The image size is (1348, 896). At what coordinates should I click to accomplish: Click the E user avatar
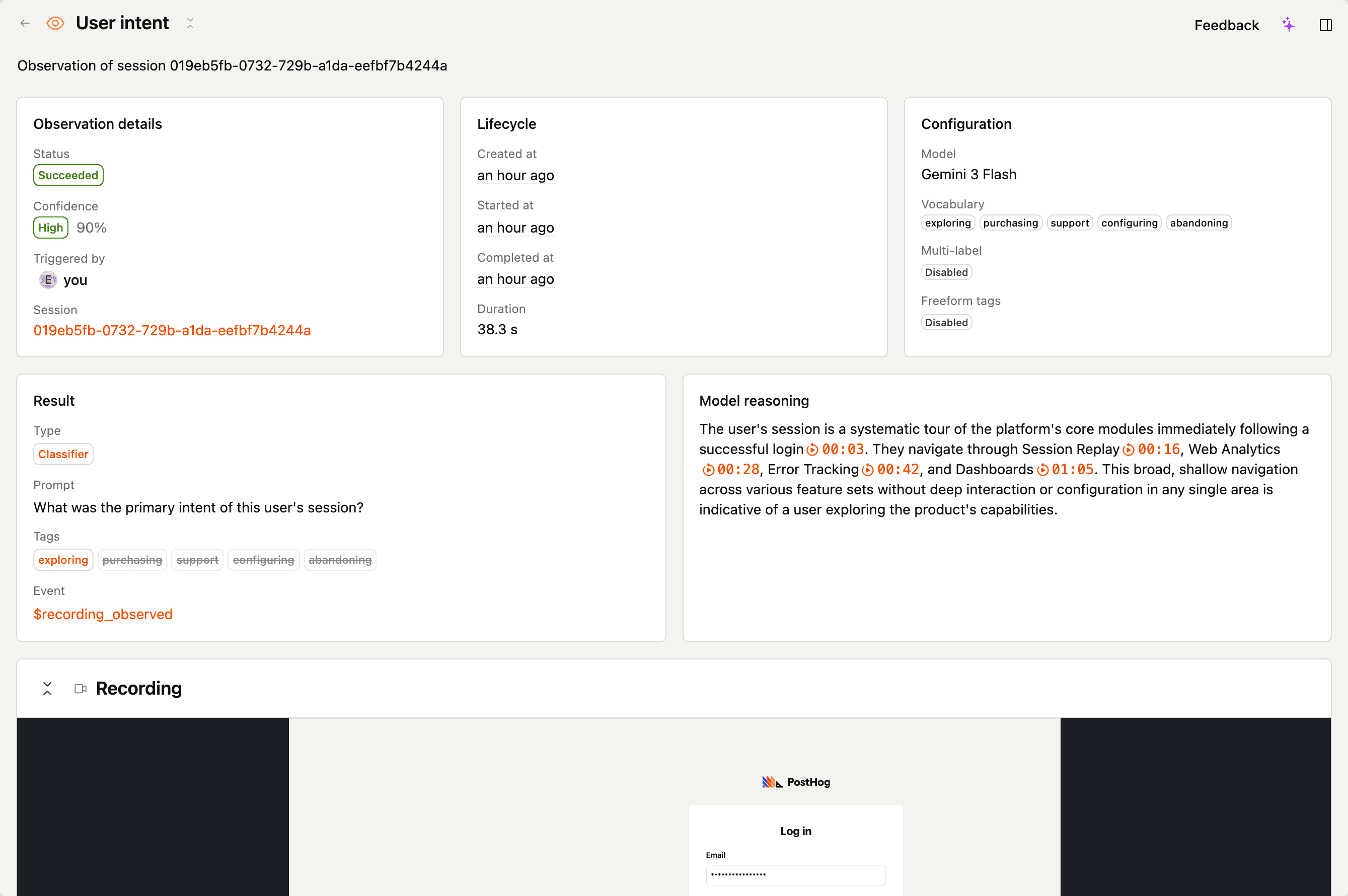(48, 280)
